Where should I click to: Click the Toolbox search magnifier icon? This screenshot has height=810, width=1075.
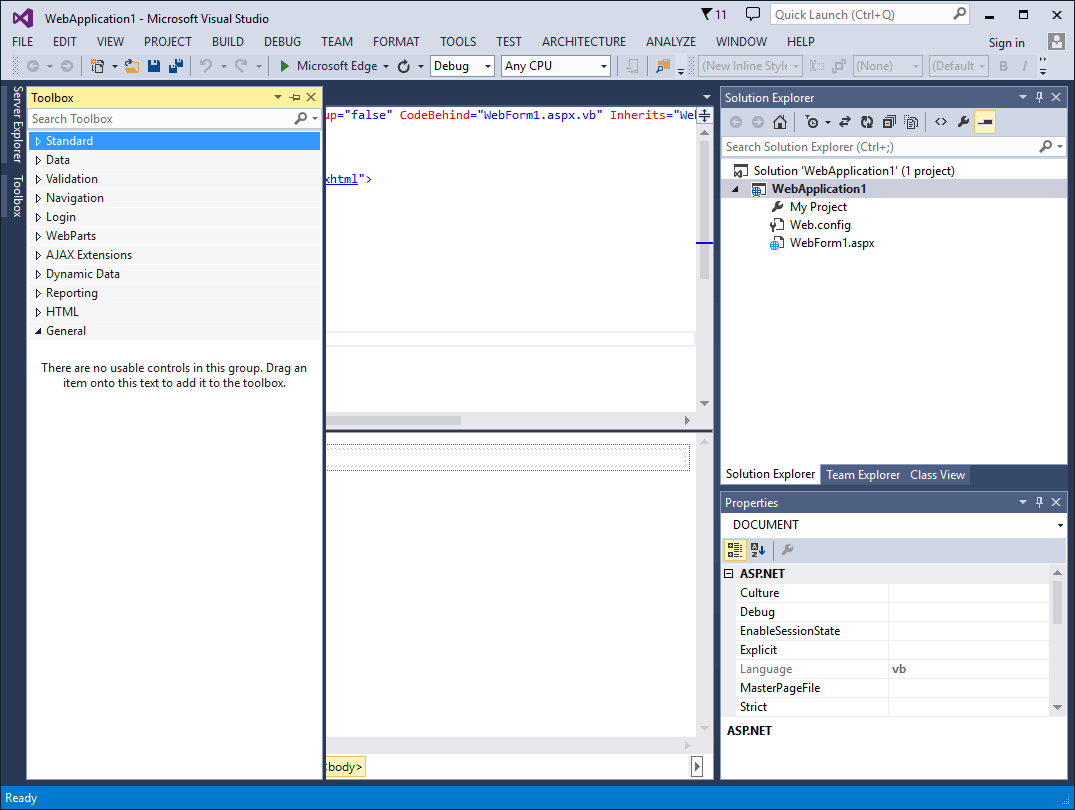point(300,119)
